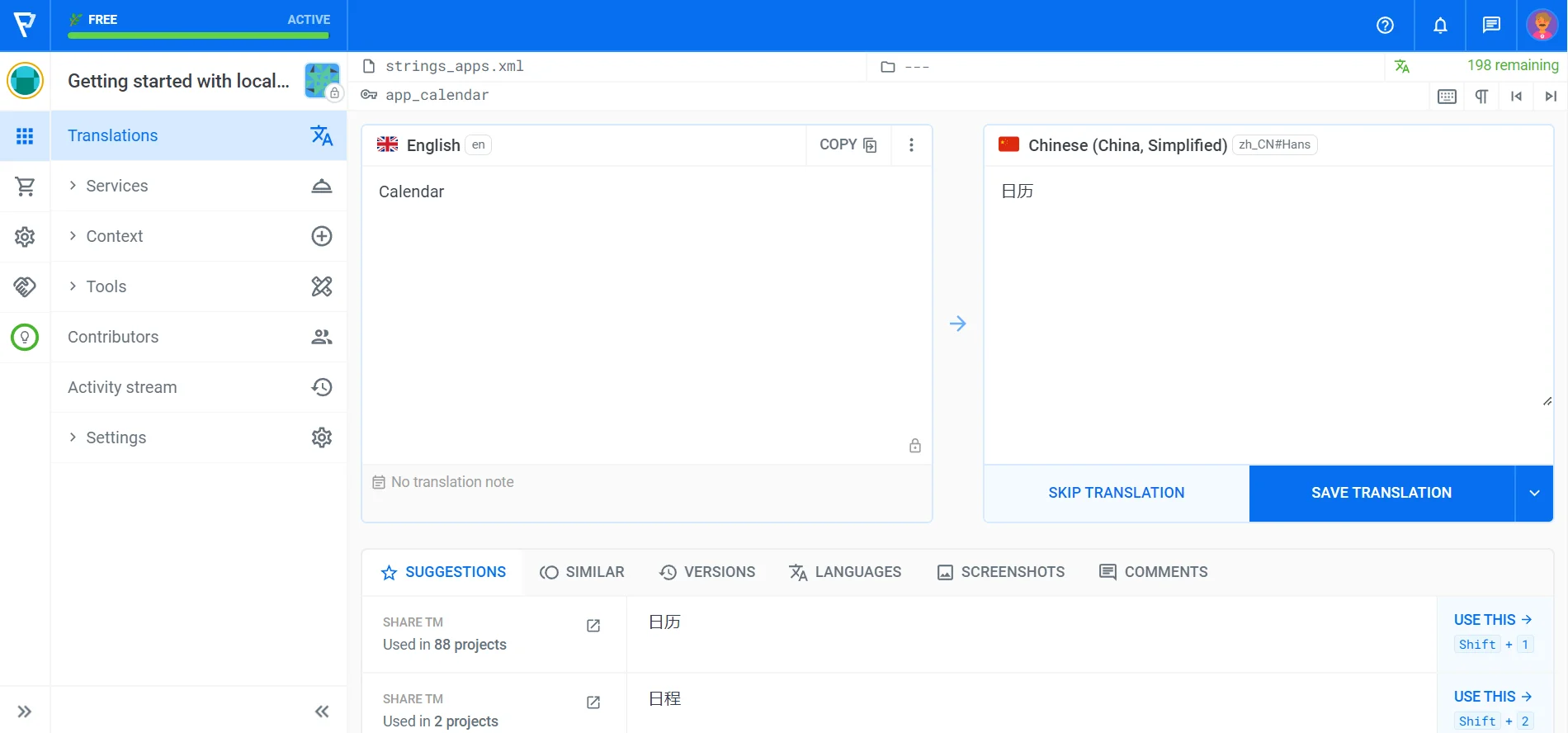
Task: Toggle the keyboard shortcuts icon
Action: point(1447,97)
